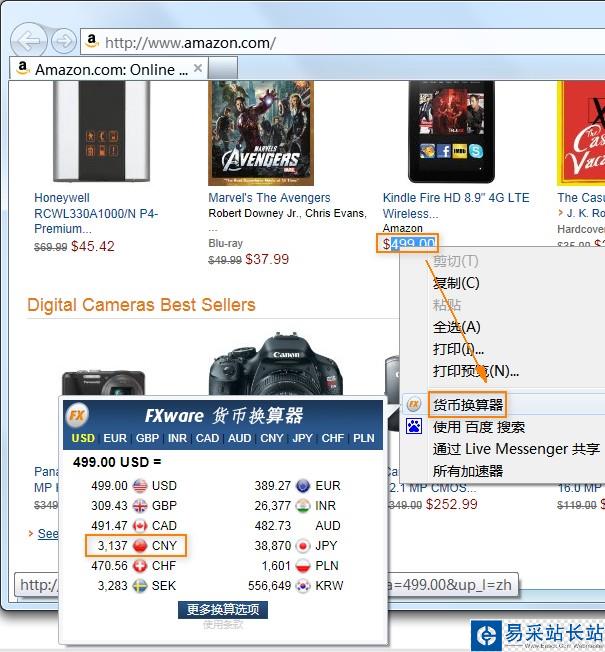Screen dimensions: 605x652
Task: Select CHF in the currency bar
Action: [x=333, y=438]
